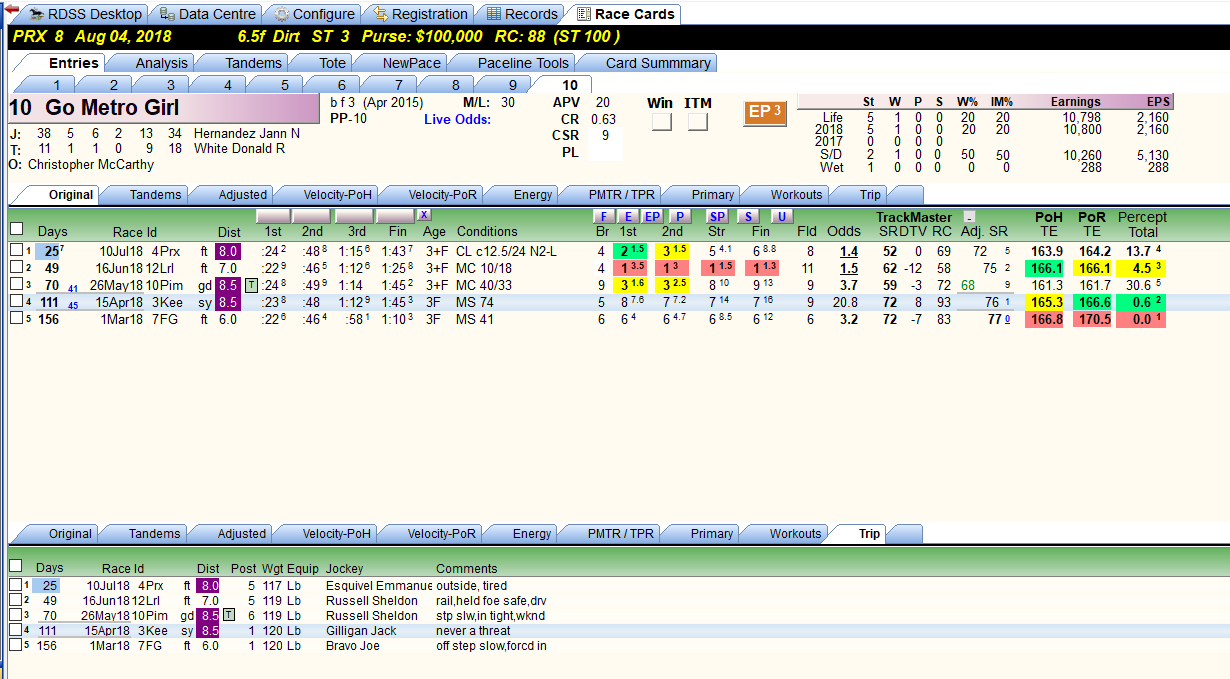1230x679 pixels.
Task: Click the red back arrow icon
Action: [x=11, y=8]
